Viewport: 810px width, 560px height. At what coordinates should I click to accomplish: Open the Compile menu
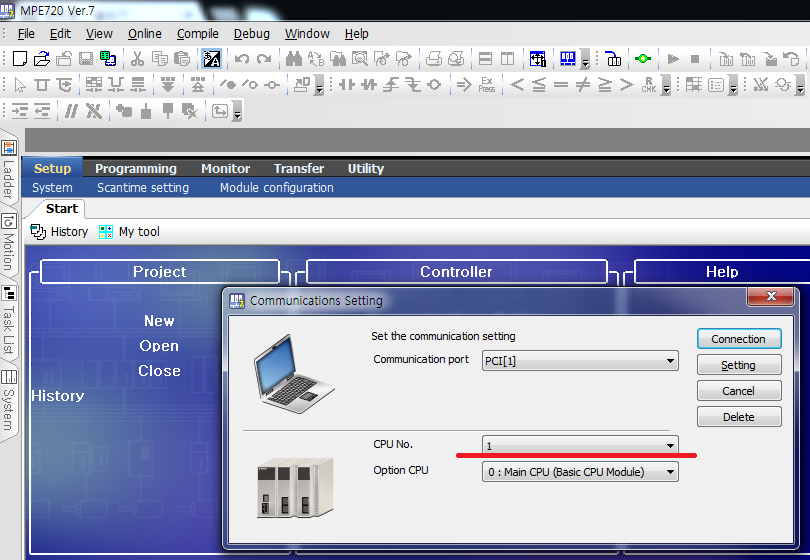[x=197, y=34]
